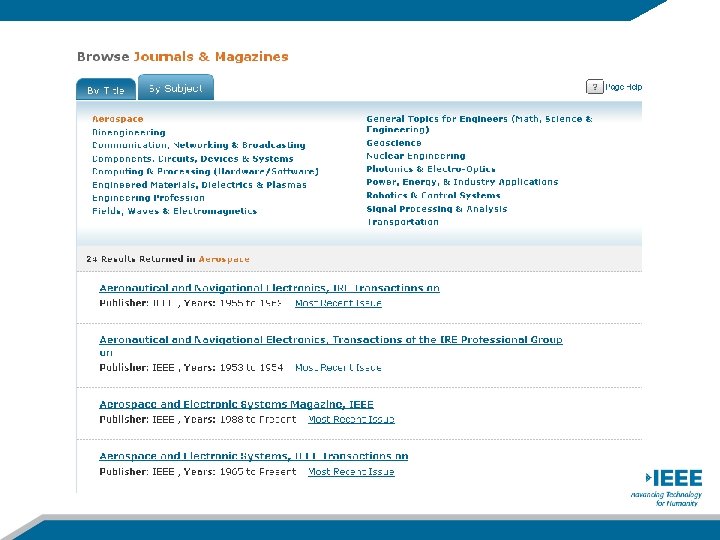Select the Aerospace subject
The height and width of the screenshot is (540, 720).
click(118, 119)
